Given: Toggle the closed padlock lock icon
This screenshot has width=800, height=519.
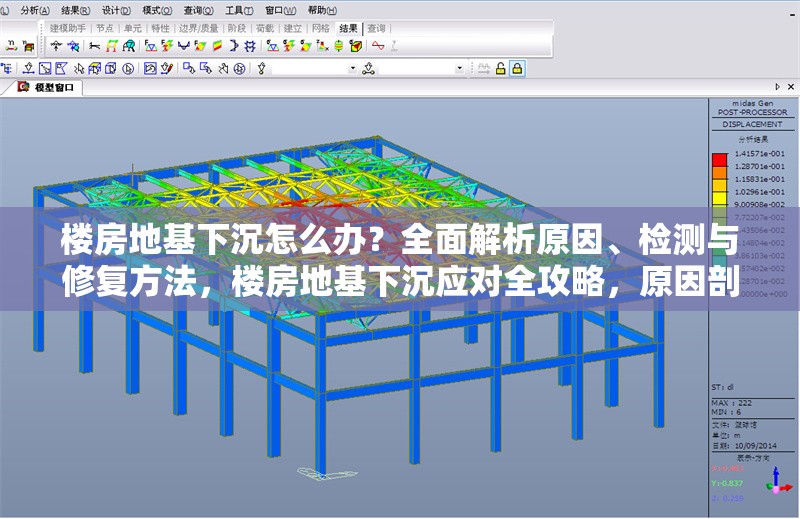Looking at the screenshot, I should pos(517,68).
